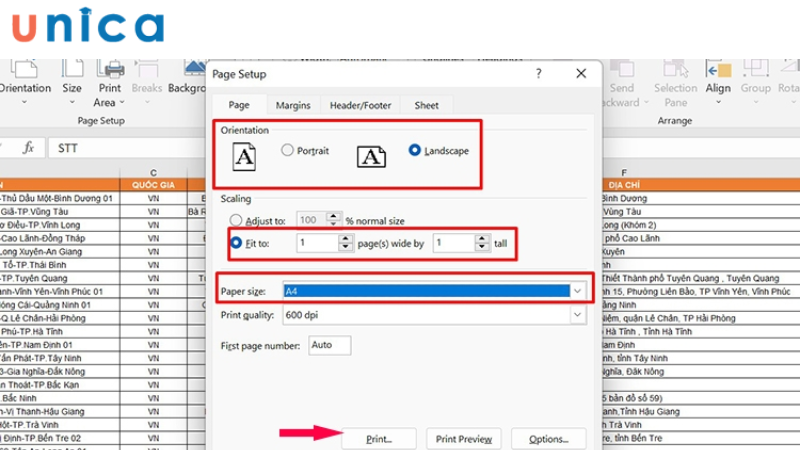
Task: Select the Adjust to scaling option
Action: coord(235,220)
